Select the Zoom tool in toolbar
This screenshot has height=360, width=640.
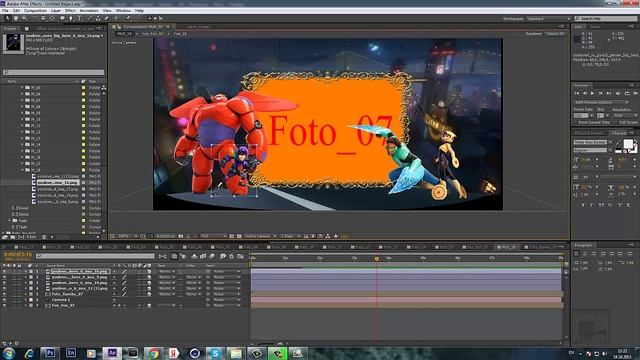[x=24, y=18]
